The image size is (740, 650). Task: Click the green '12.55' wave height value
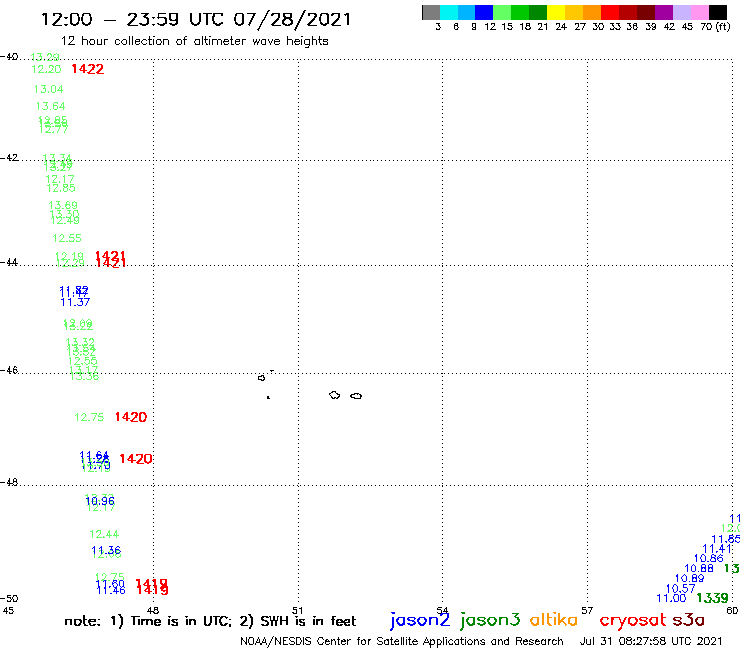coord(67,238)
